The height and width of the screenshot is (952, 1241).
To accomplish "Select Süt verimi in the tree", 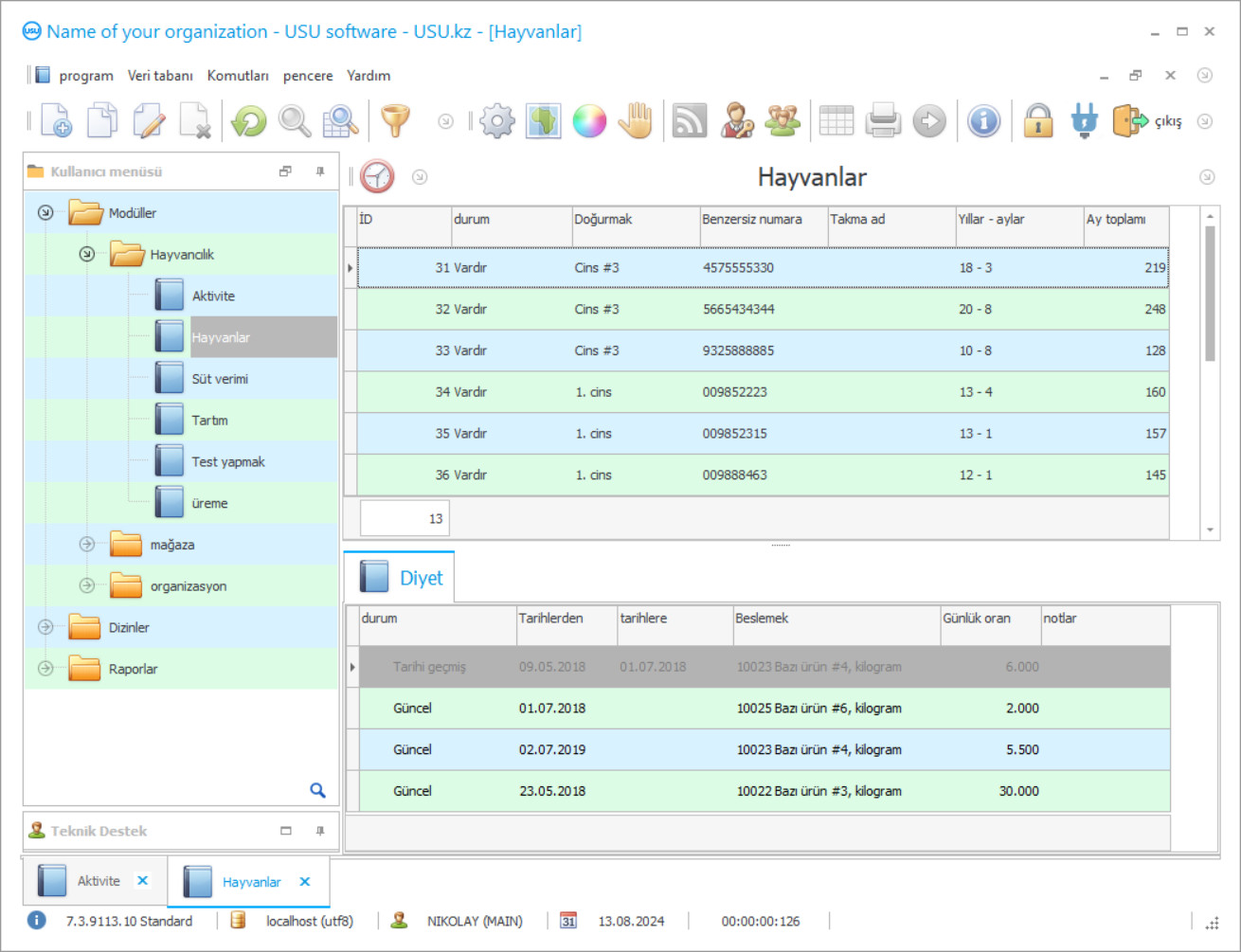I will click(x=220, y=379).
